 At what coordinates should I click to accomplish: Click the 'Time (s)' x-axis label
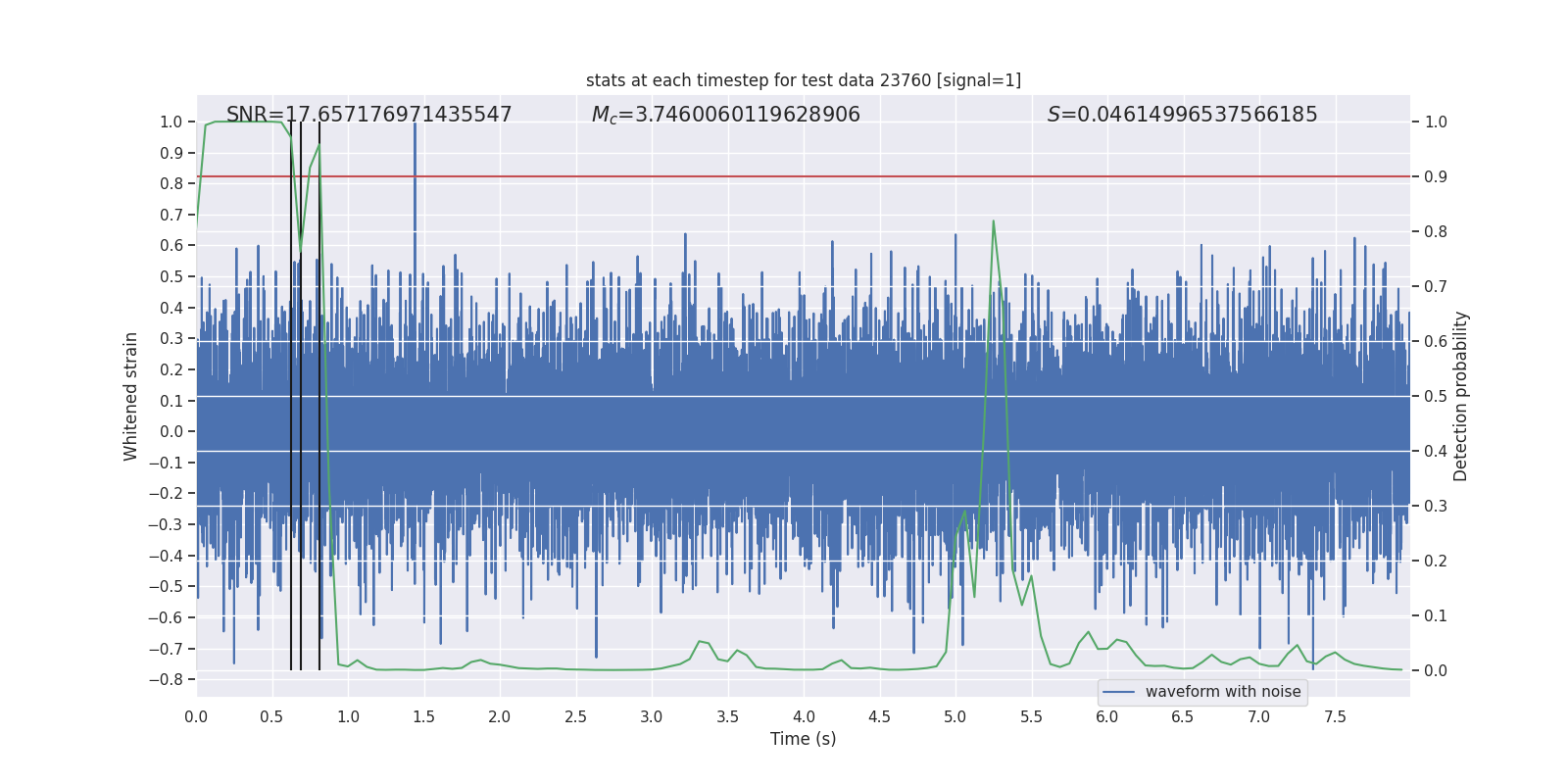tap(803, 739)
